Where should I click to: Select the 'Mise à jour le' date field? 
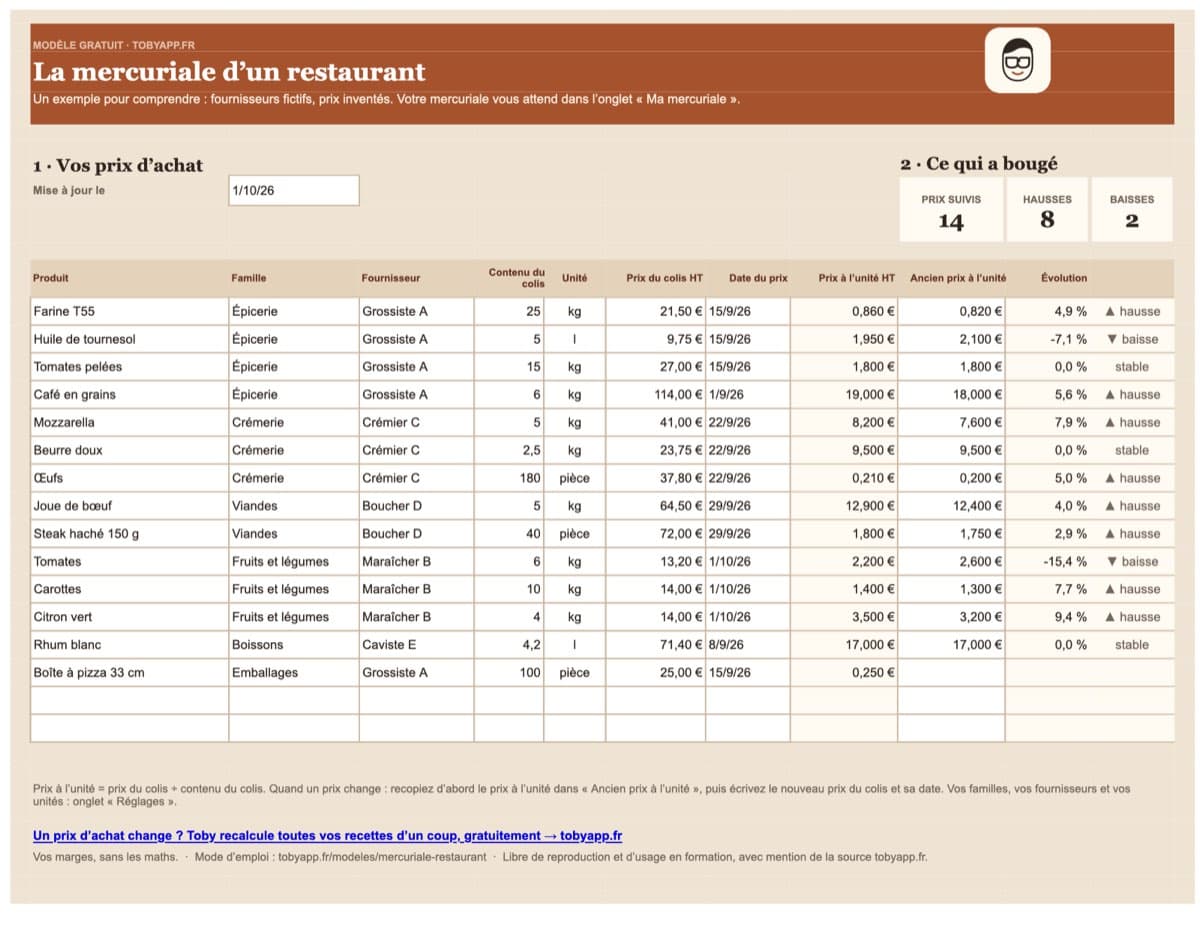click(x=294, y=191)
